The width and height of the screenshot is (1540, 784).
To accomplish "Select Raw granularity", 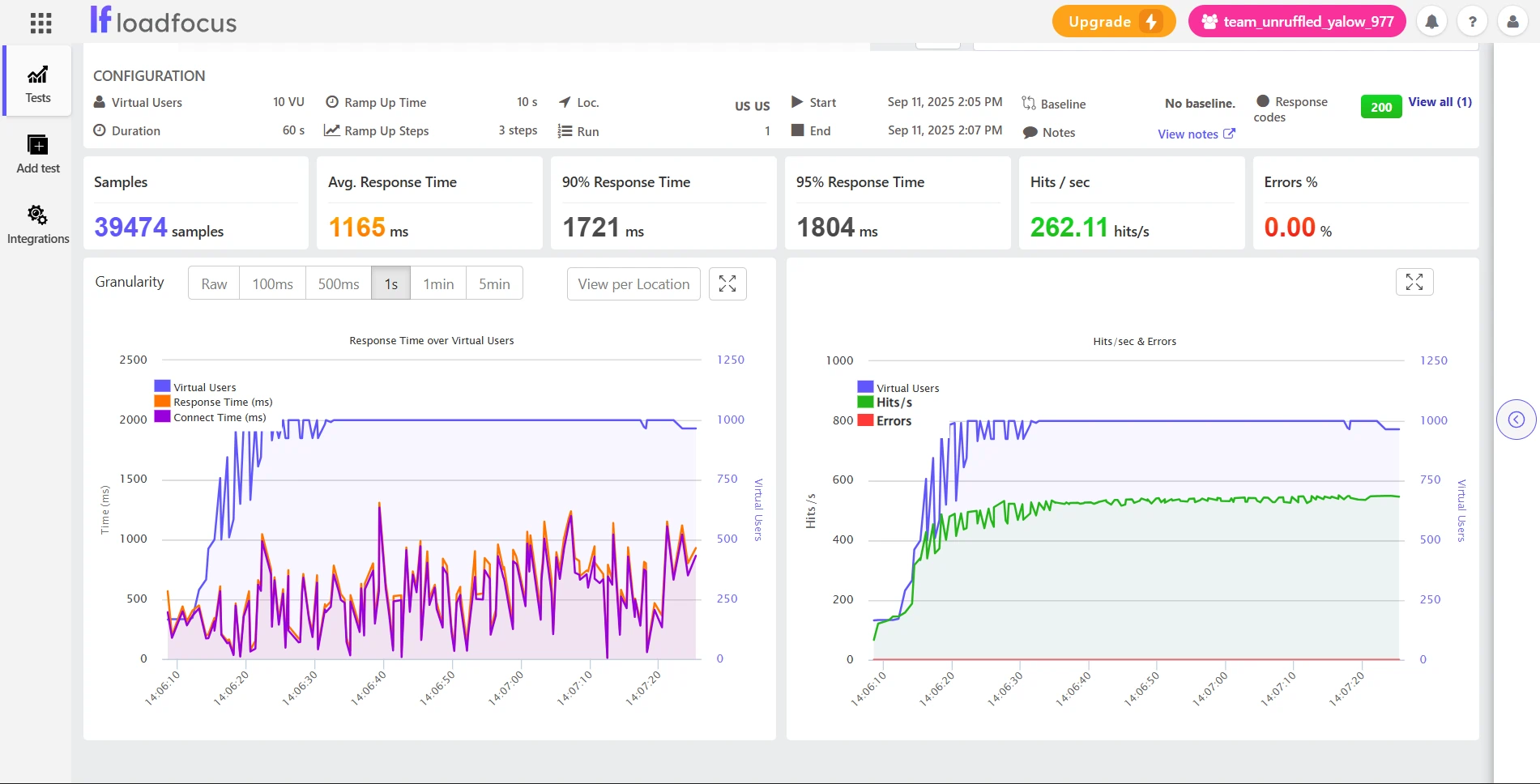I will (214, 284).
